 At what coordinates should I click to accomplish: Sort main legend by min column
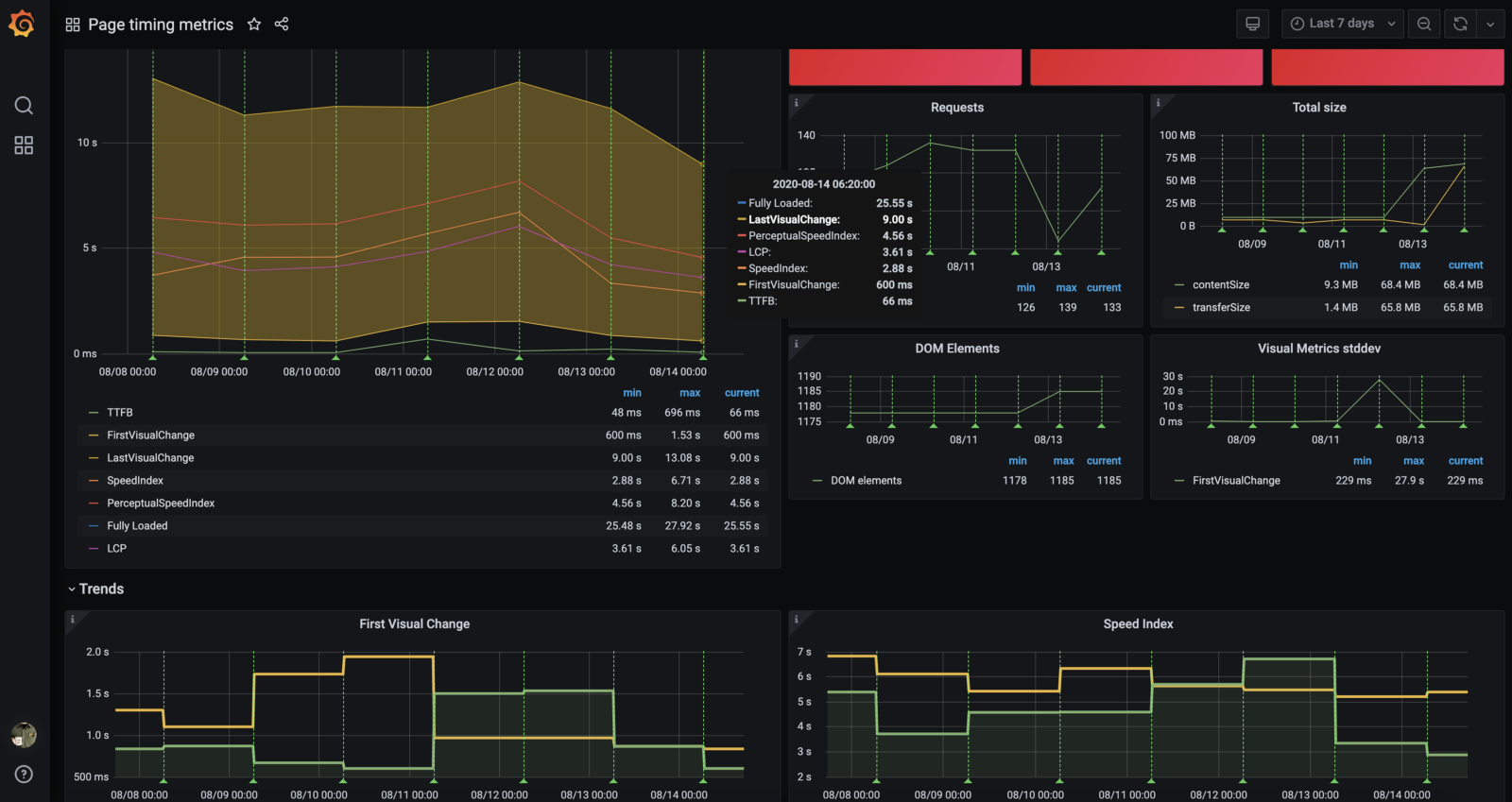coord(631,393)
